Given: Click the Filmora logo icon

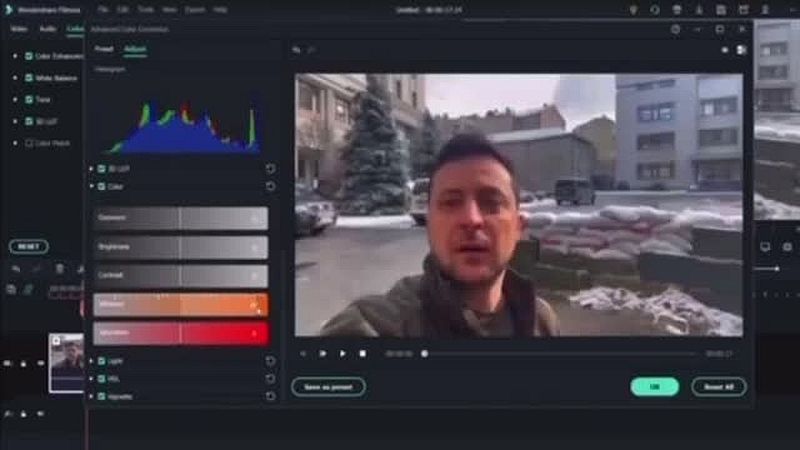Looking at the screenshot, I should (x=8, y=10).
